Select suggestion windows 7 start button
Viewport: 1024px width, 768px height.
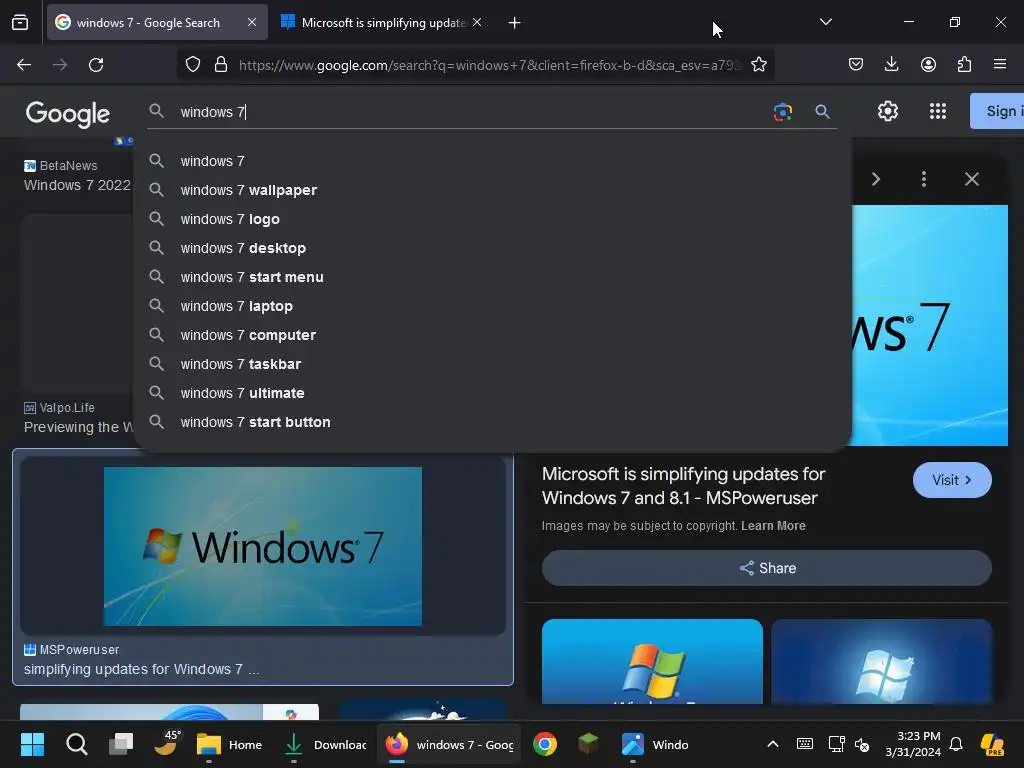tap(492, 422)
